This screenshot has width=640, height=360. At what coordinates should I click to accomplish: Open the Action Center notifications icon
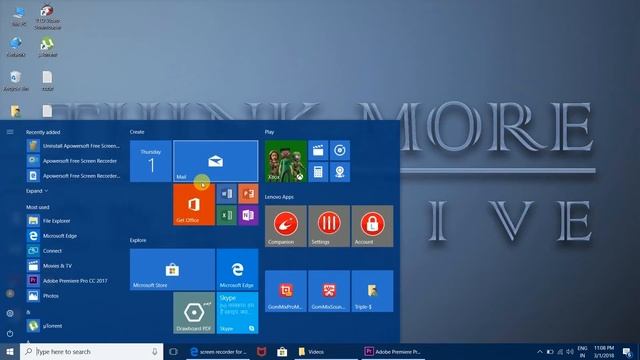(627, 352)
